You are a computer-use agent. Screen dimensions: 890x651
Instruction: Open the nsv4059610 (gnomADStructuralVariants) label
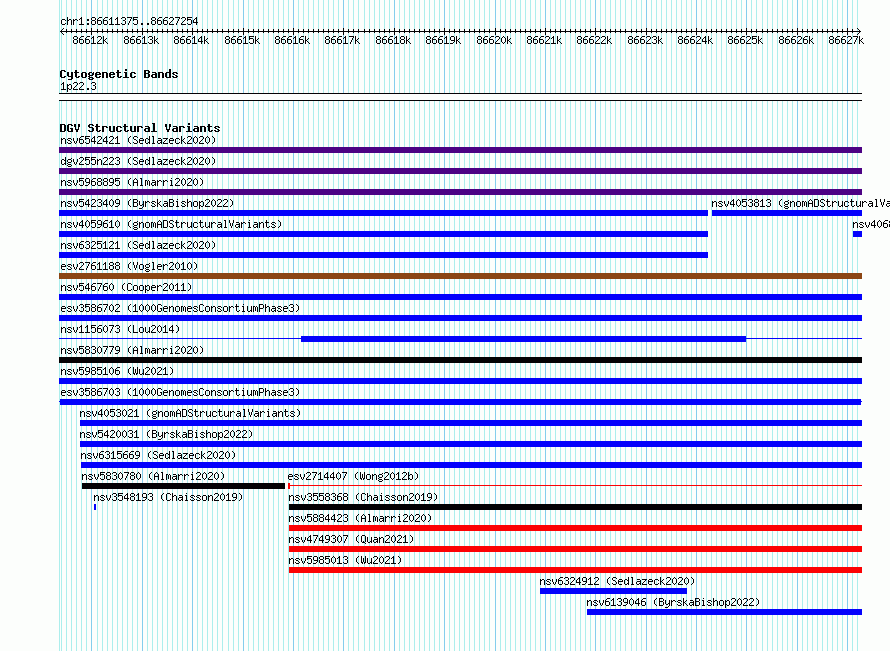pos(171,224)
